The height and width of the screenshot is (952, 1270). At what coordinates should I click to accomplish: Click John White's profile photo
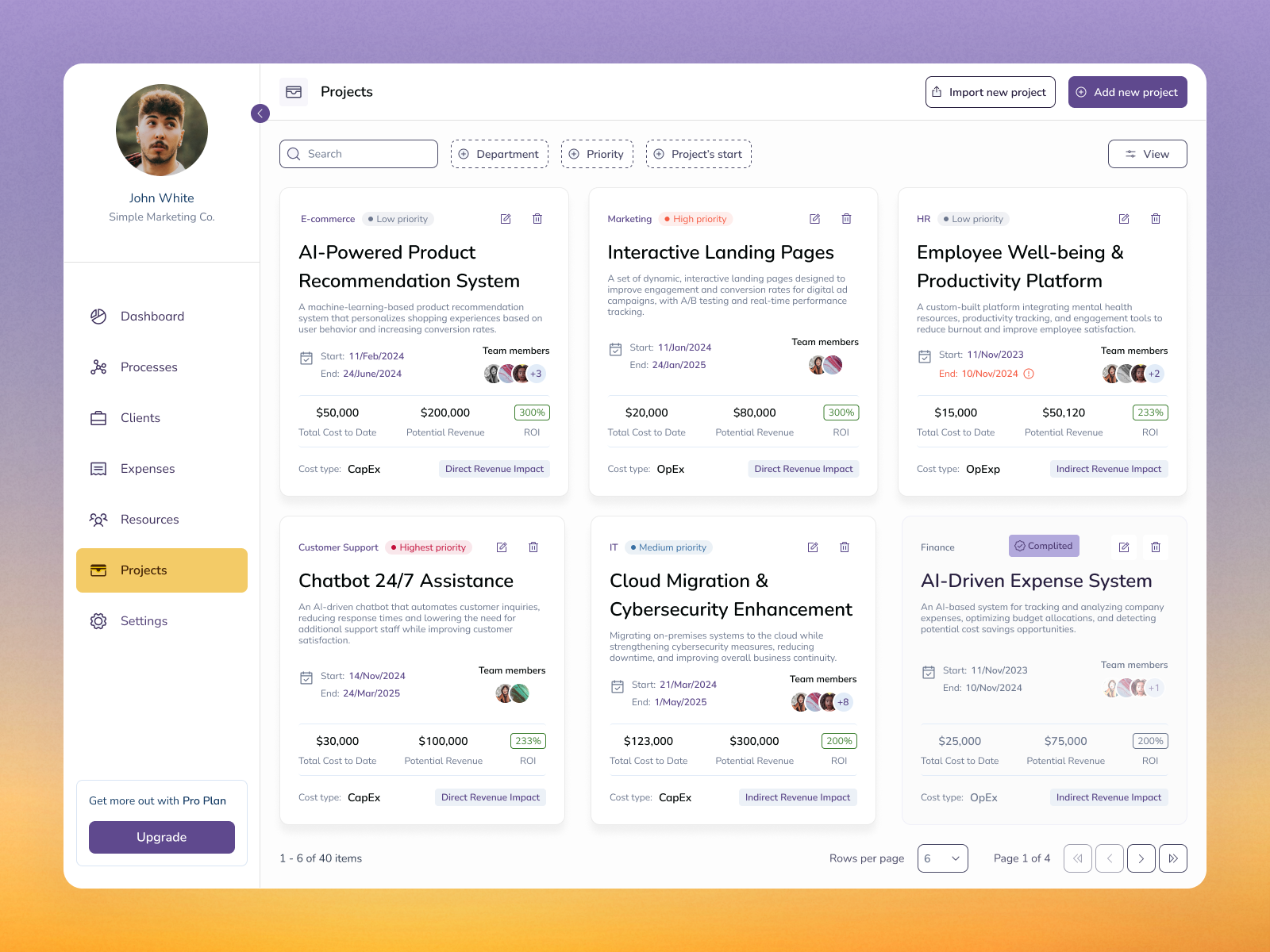point(162,130)
